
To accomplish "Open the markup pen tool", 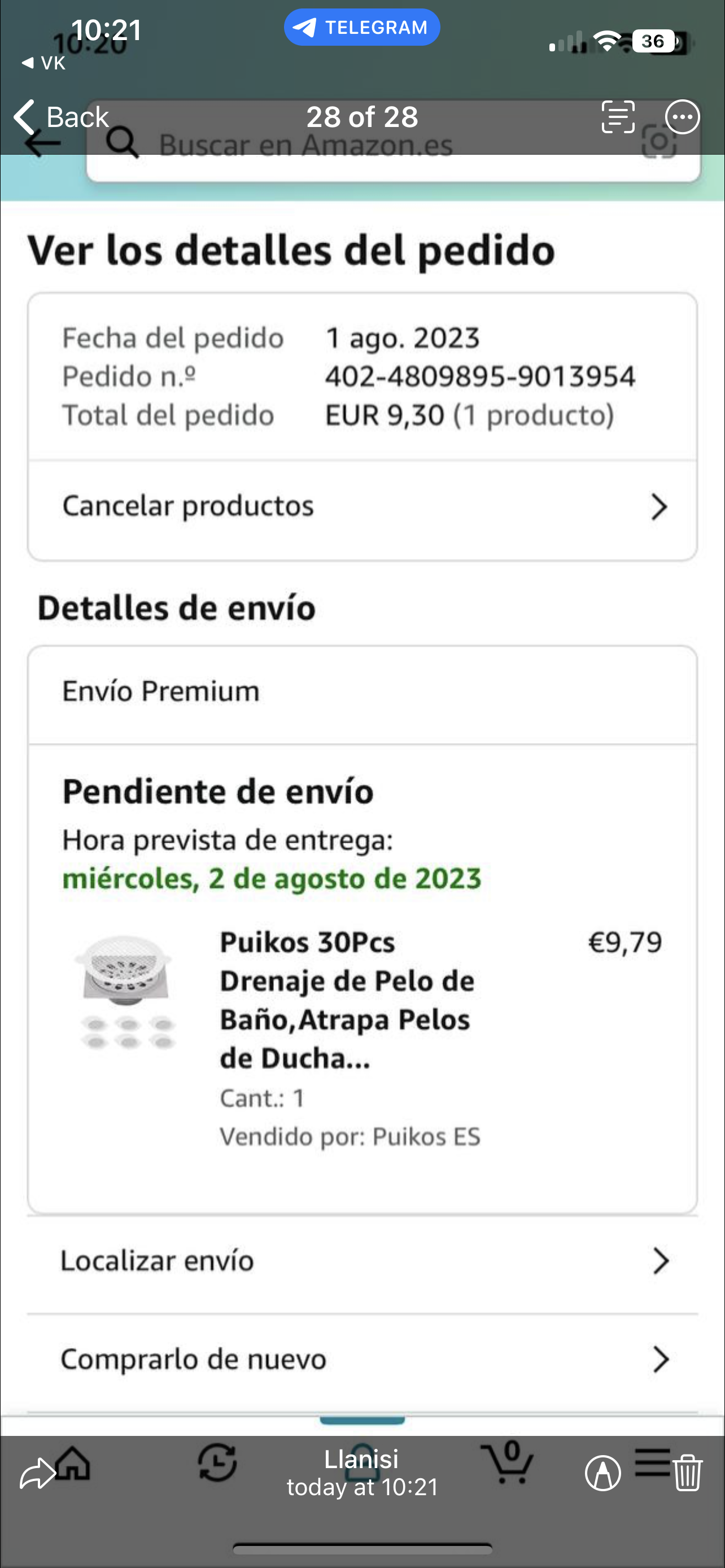I will pos(602,1474).
